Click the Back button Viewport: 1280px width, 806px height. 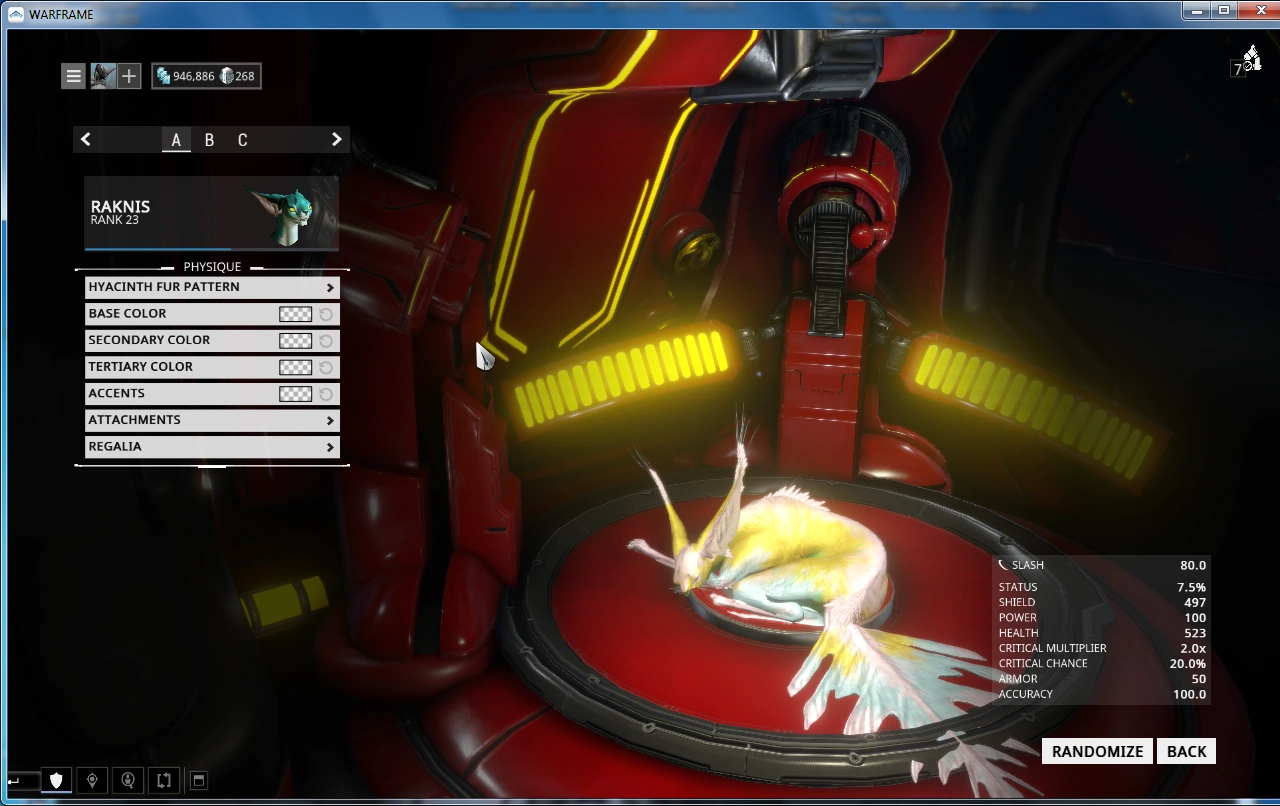click(1186, 752)
